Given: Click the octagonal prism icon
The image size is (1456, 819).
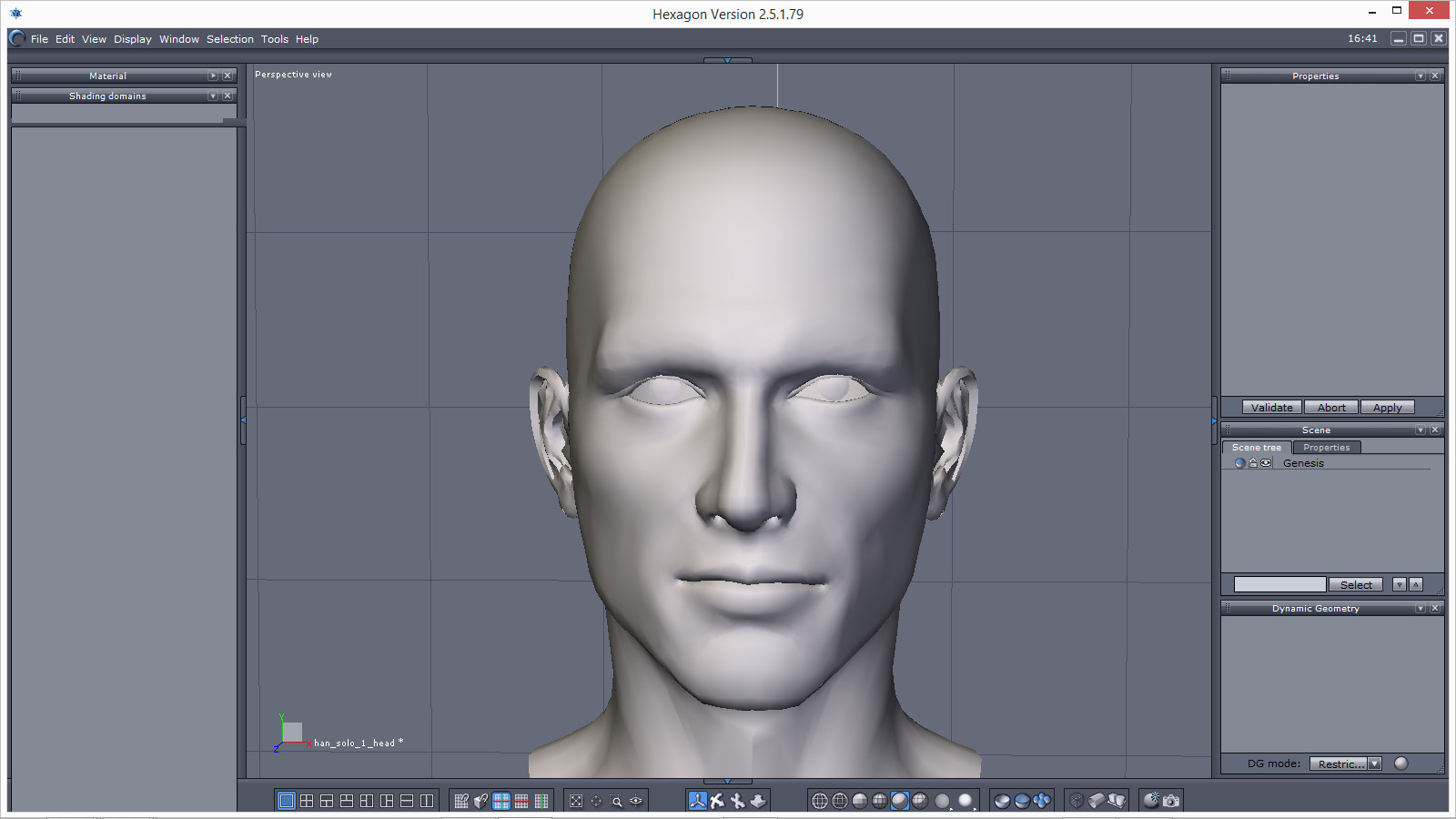Looking at the screenshot, I should (x=1097, y=801).
